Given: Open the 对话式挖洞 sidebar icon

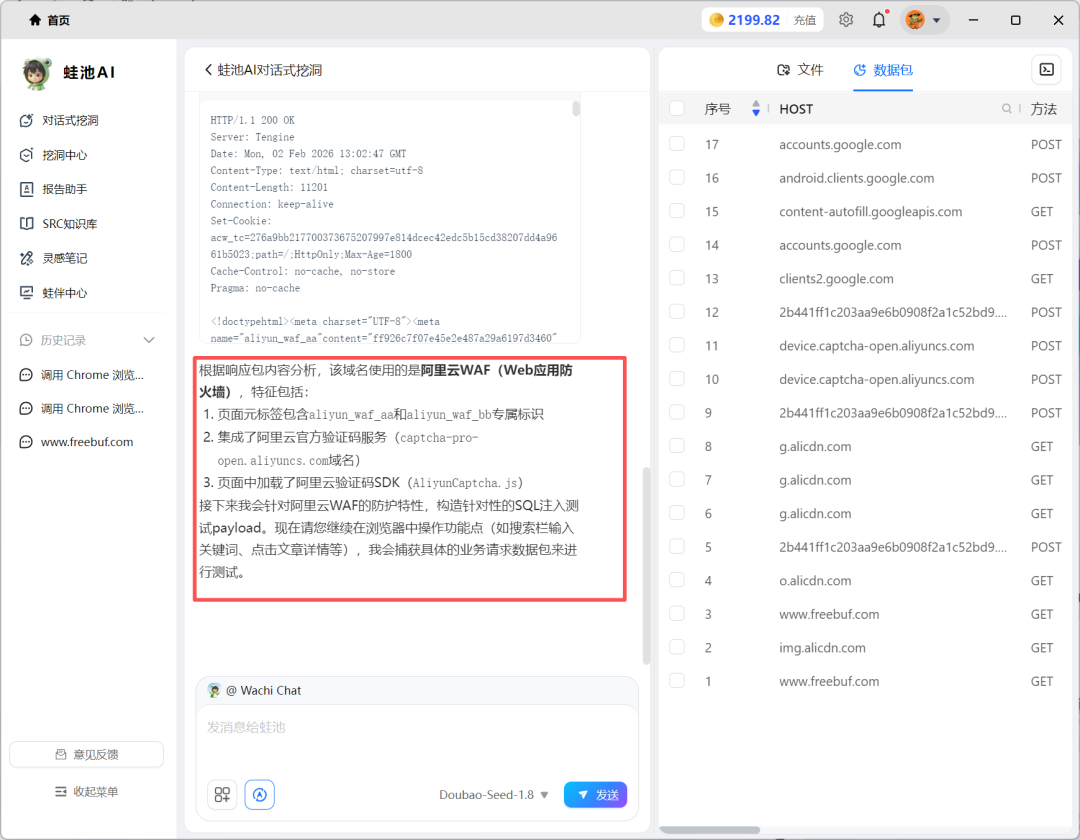Looking at the screenshot, I should click(27, 120).
